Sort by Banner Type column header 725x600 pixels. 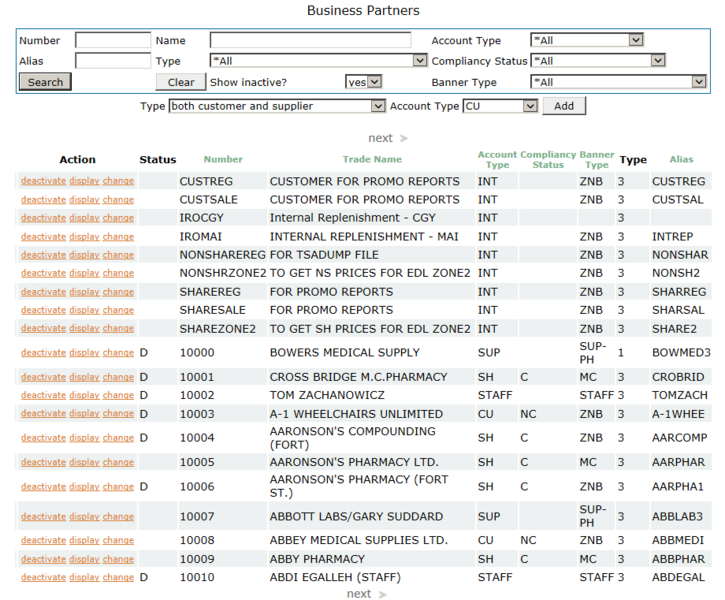click(596, 159)
